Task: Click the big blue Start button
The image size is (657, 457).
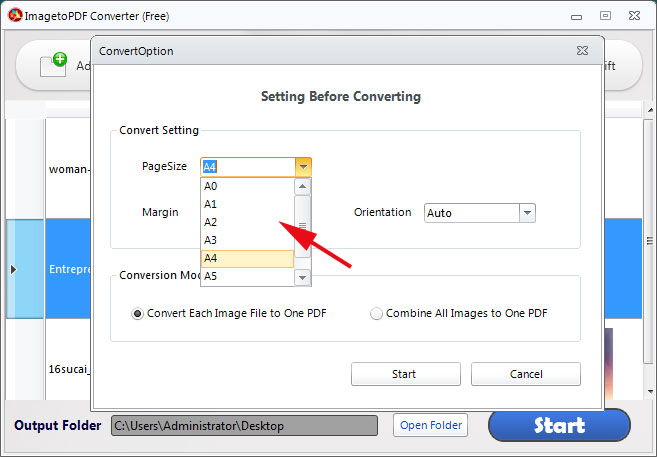Action: (x=559, y=425)
